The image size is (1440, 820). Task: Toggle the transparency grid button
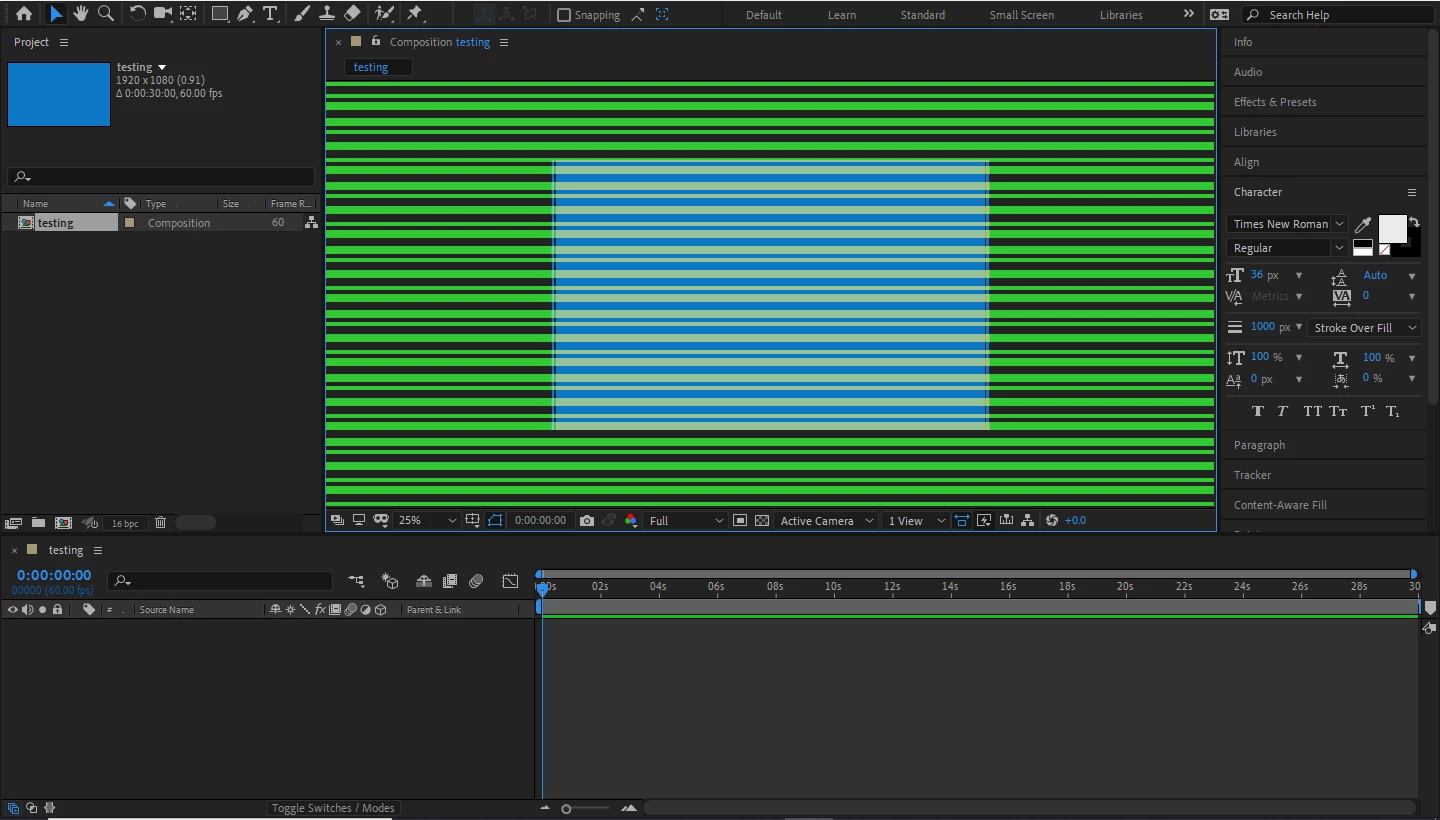point(762,520)
